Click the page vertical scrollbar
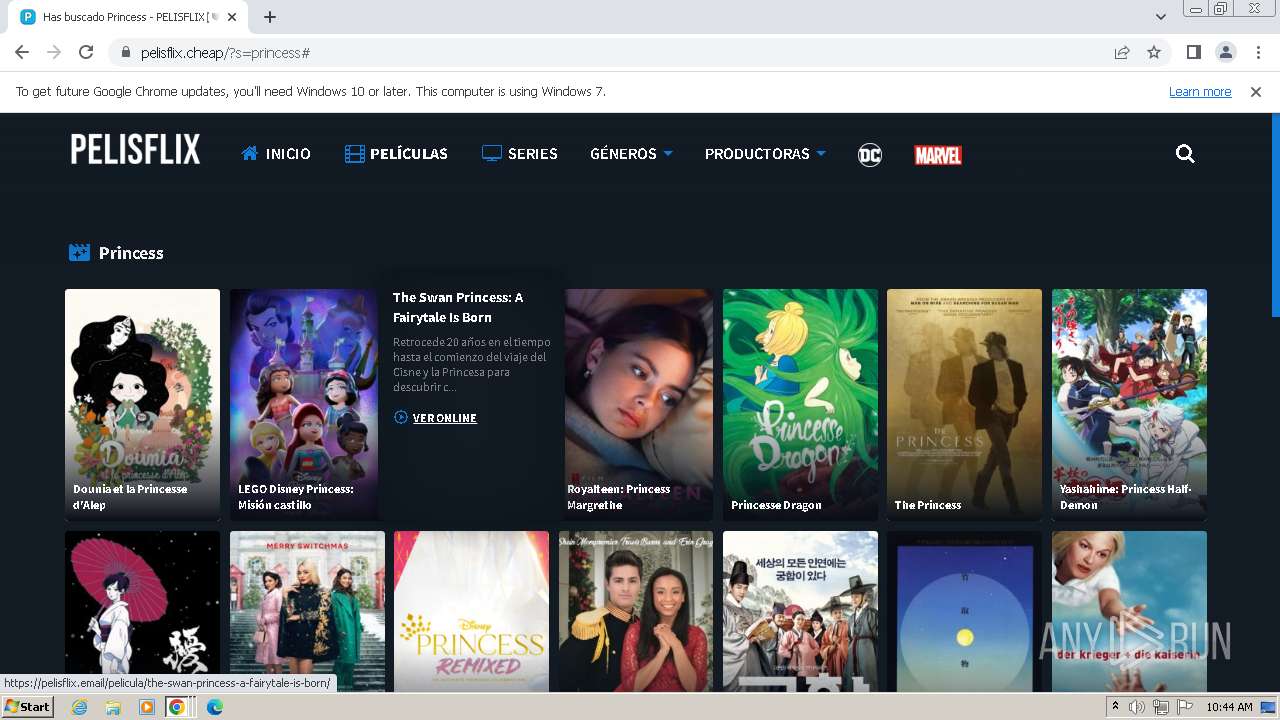The image size is (1280, 720). pyautogui.click(x=1275, y=215)
